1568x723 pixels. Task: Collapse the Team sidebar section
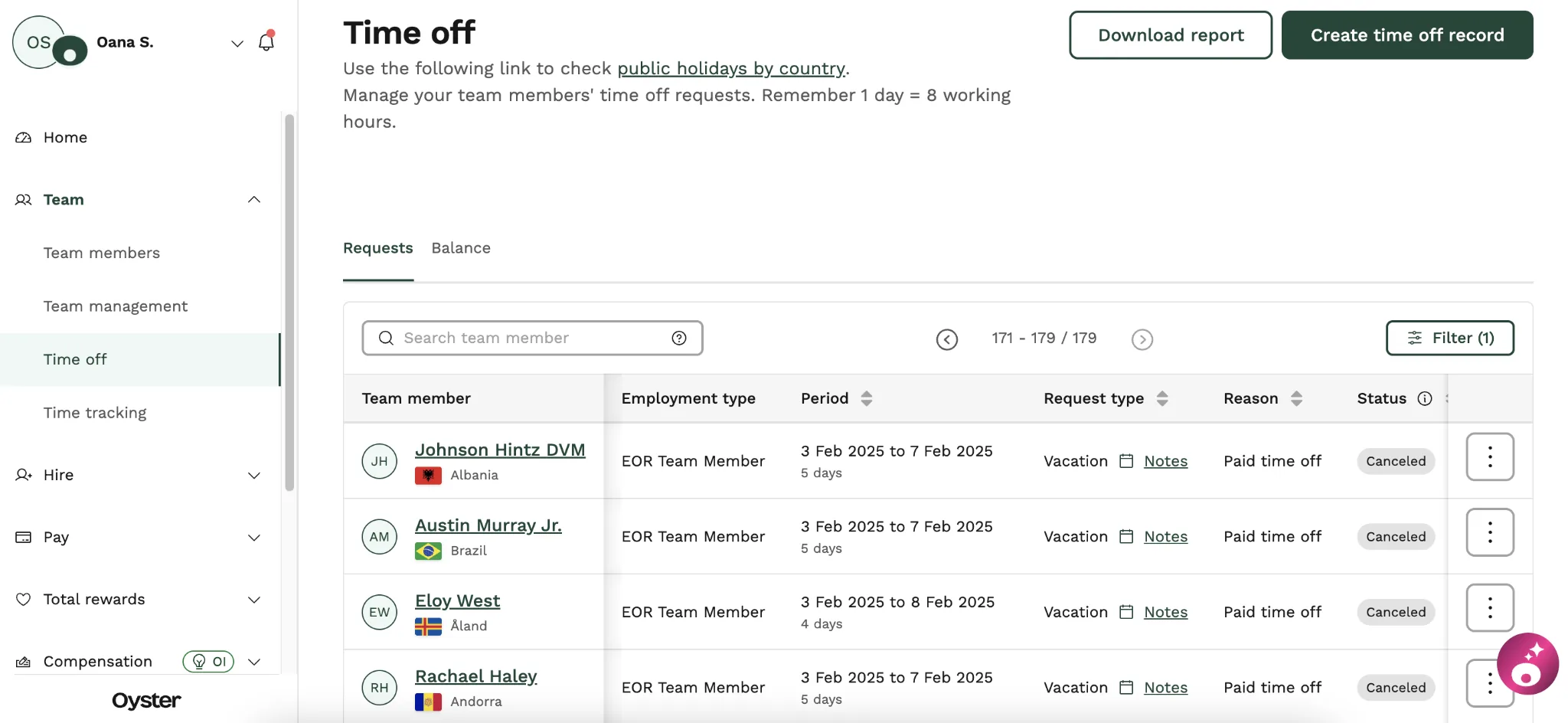click(254, 200)
